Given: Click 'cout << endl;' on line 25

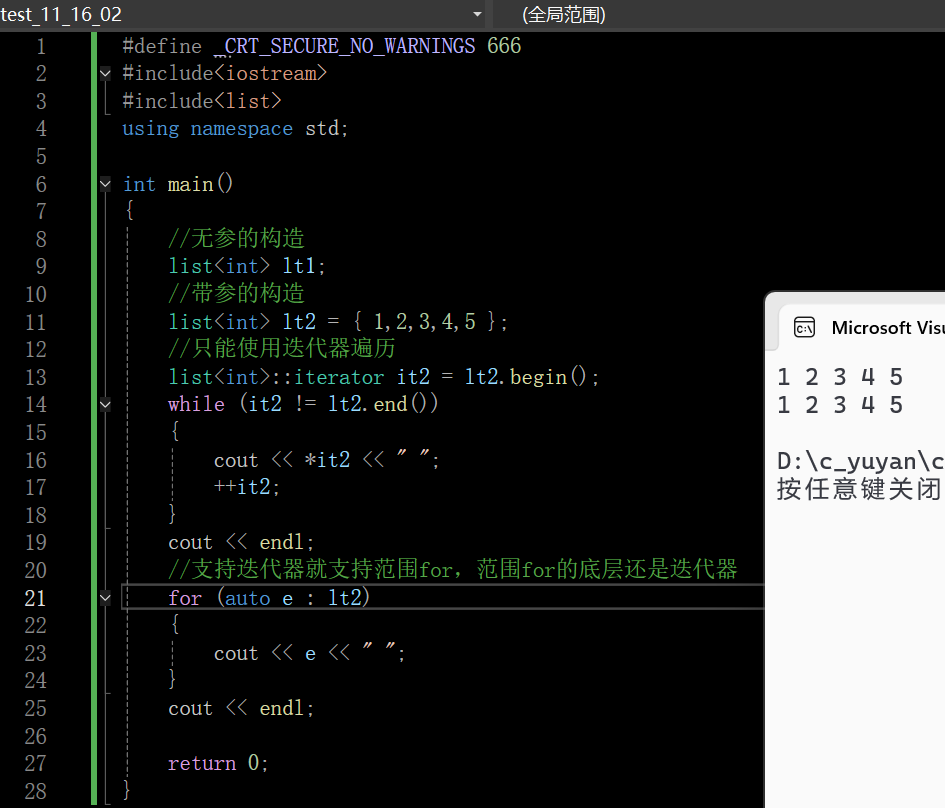Looking at the screenshot, I should (x=241, y=709).
